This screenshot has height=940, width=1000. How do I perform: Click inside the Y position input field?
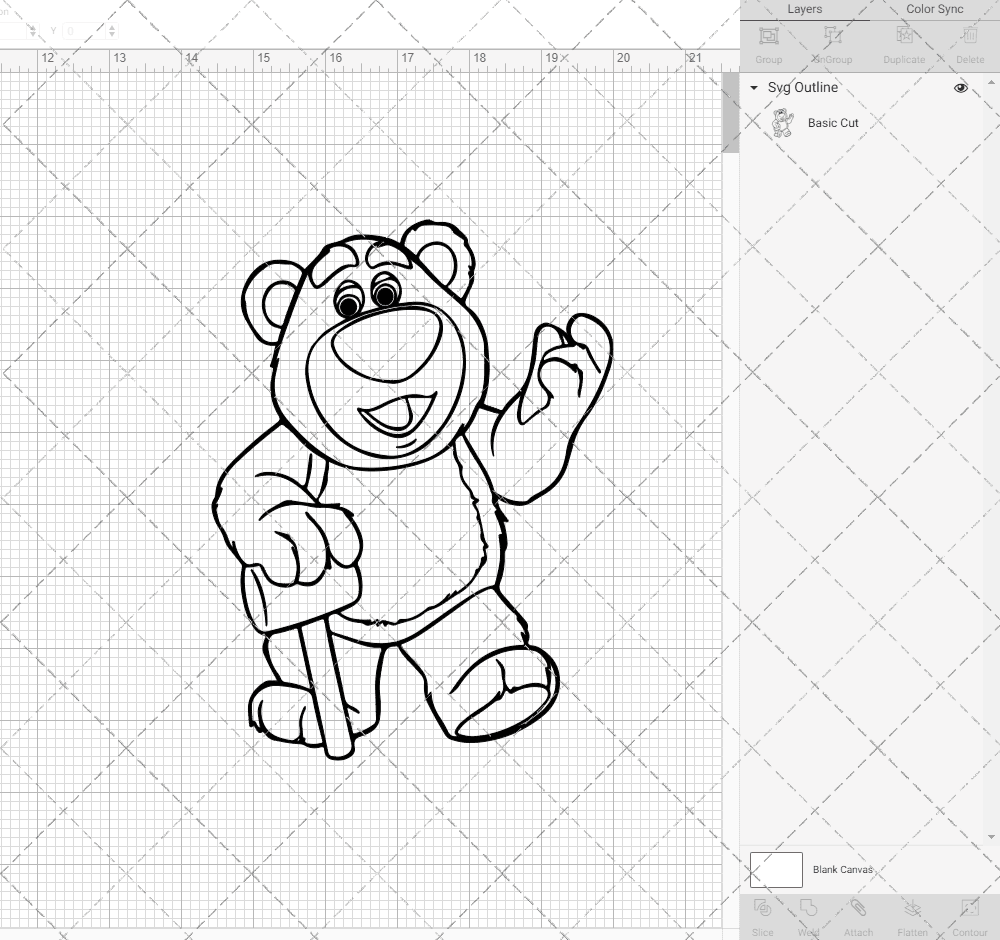pyautogui.click(x=83, y=30)
